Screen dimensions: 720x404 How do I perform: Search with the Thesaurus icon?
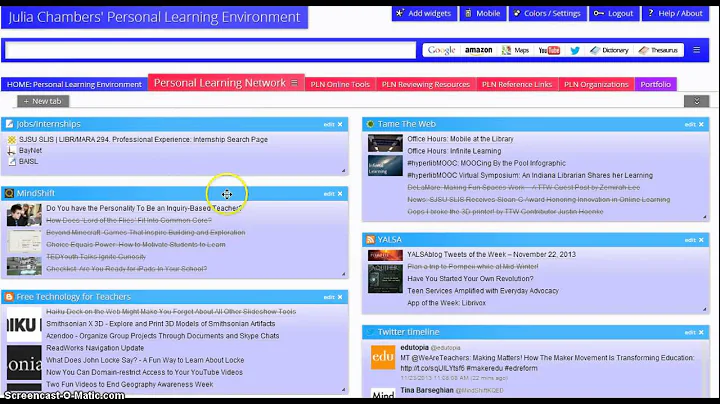658,50
